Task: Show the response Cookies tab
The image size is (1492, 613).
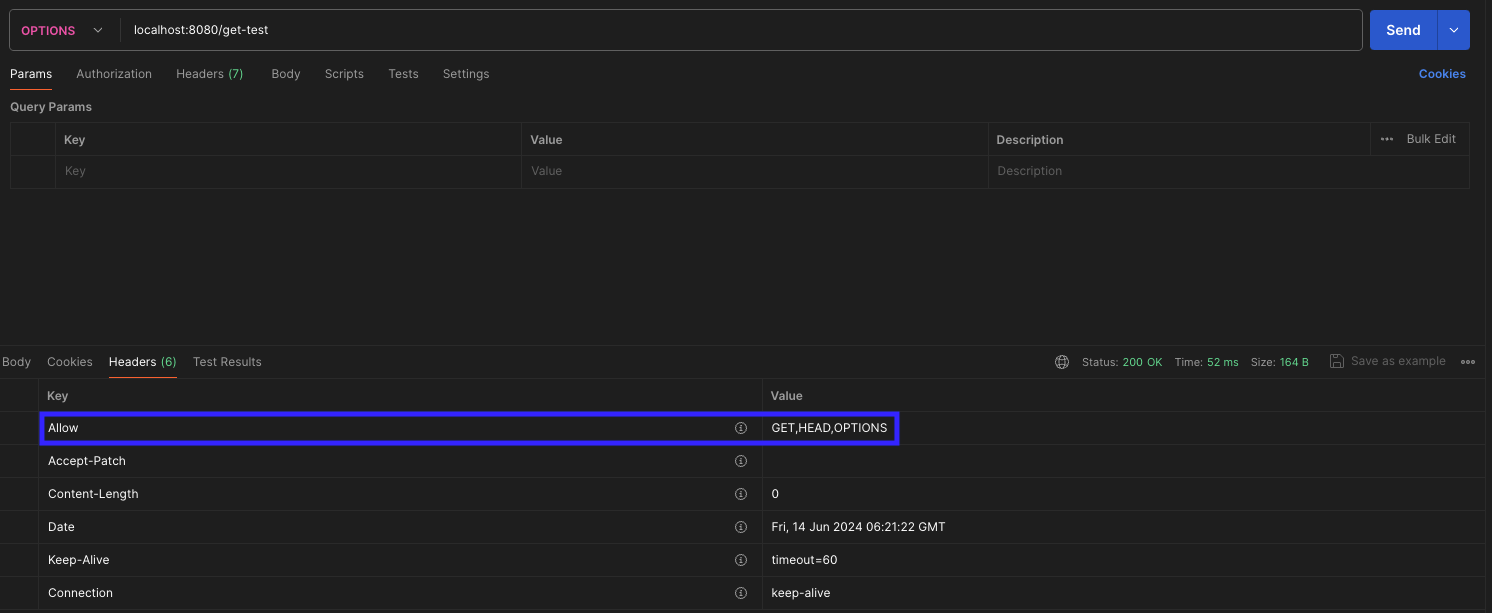Action: [70, 362]
